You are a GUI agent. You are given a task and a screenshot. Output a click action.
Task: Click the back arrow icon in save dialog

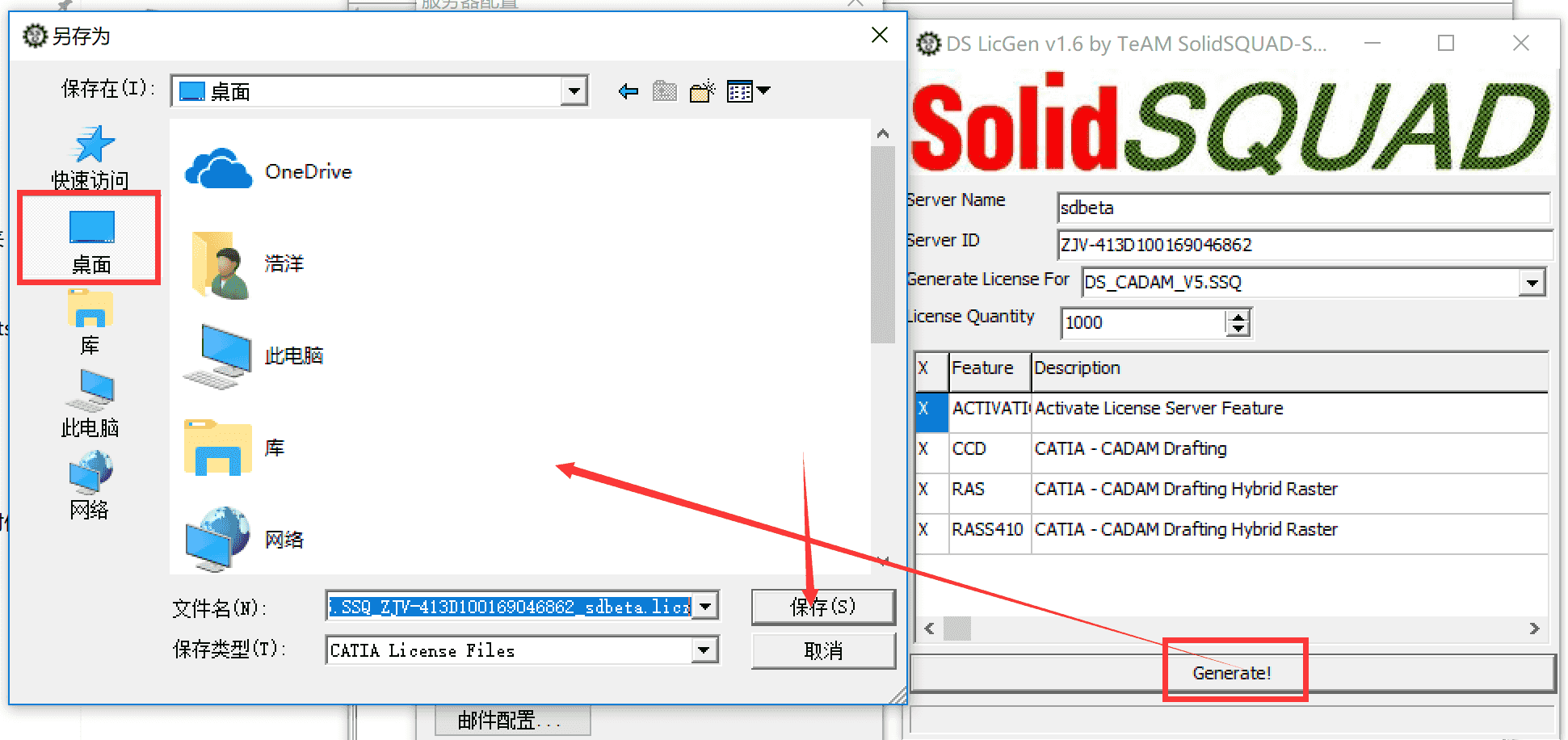tap(628, 91)
